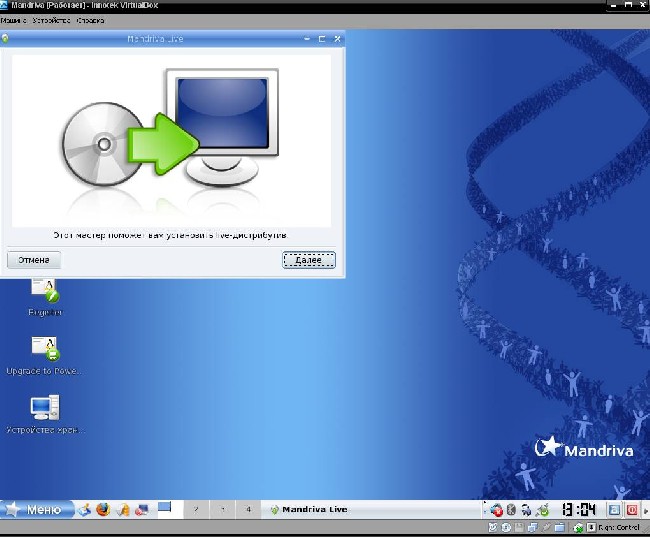
Task: Click the first icon in VirtualBox status bar
Action: (x=493, y=528)
